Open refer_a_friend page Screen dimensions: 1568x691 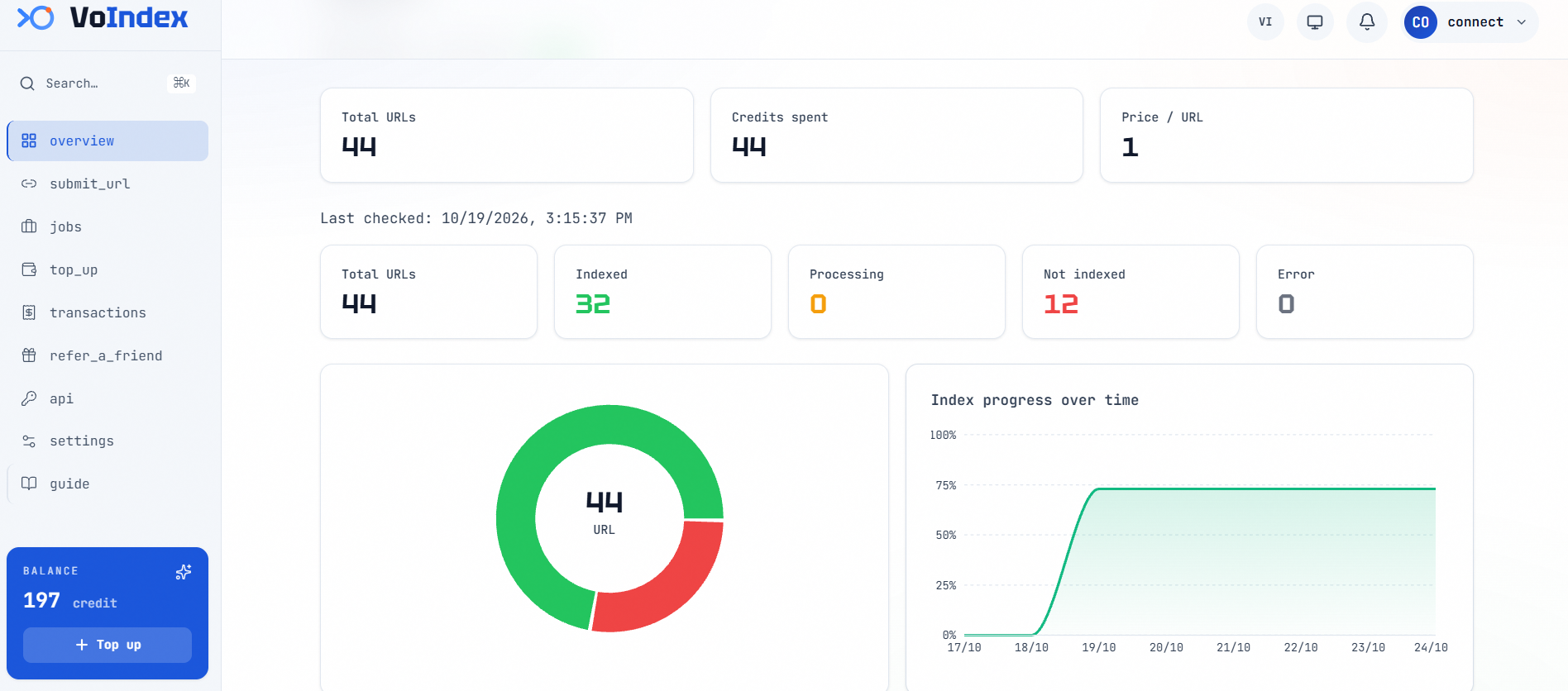pos(108,355)
